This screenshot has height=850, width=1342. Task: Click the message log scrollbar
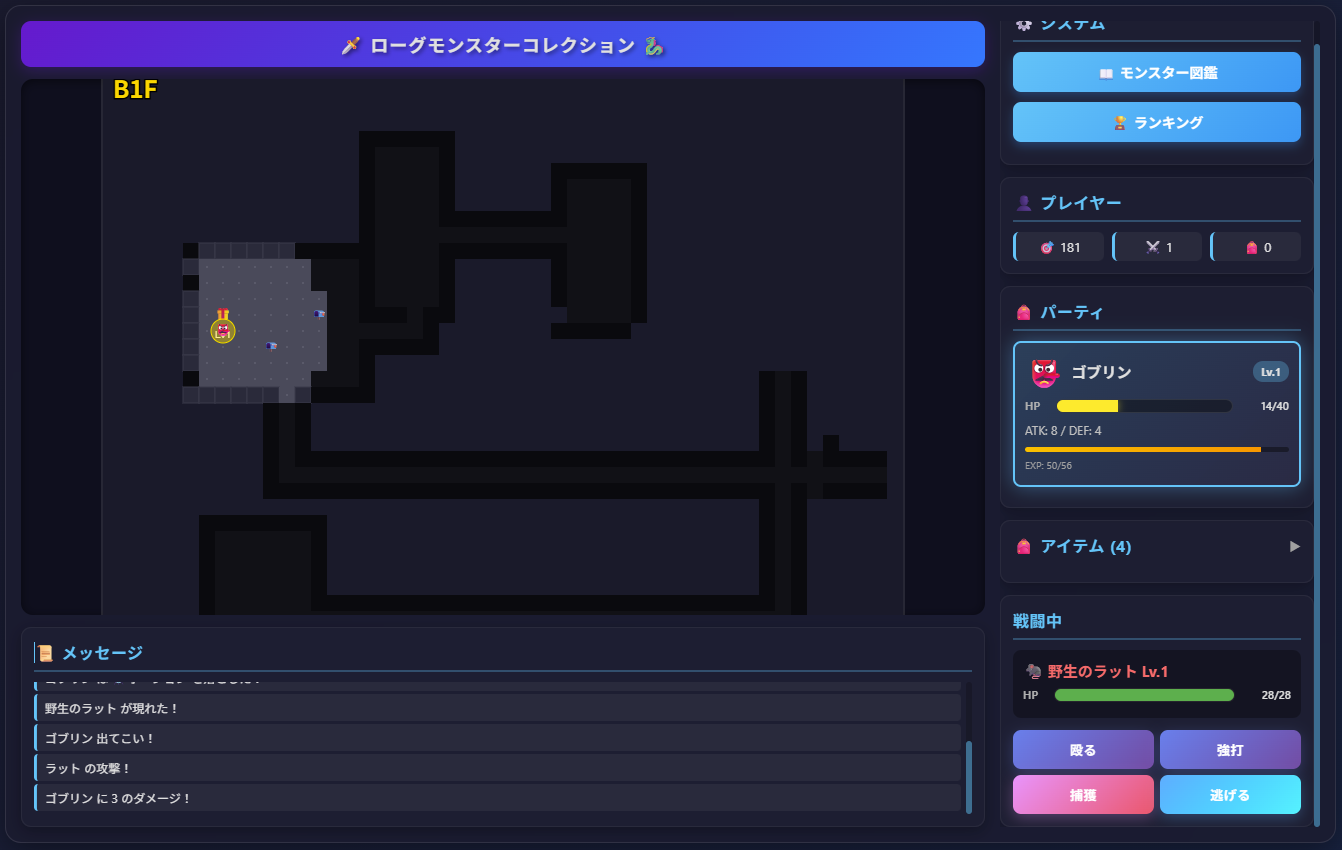coord(968,776)
